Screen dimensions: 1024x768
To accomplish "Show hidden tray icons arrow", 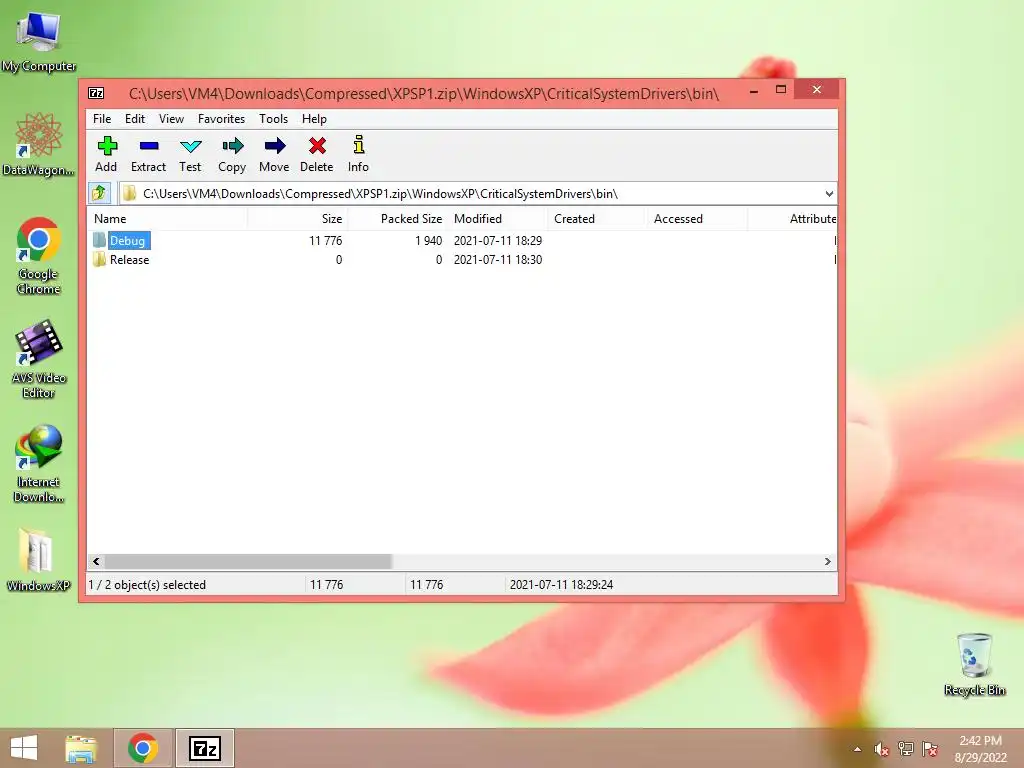I will point(857,749).
